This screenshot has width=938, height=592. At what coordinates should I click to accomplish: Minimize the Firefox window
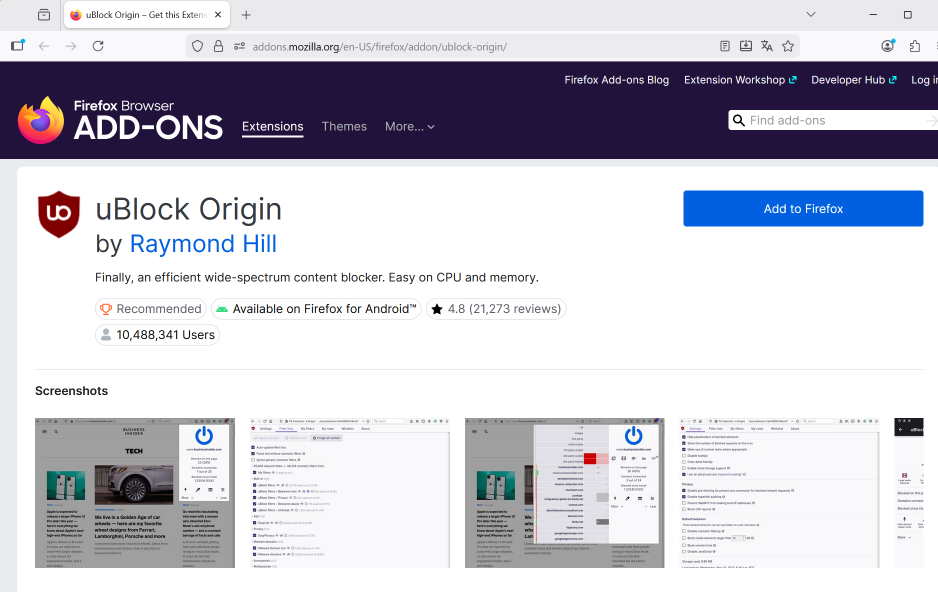click(873, 14)
